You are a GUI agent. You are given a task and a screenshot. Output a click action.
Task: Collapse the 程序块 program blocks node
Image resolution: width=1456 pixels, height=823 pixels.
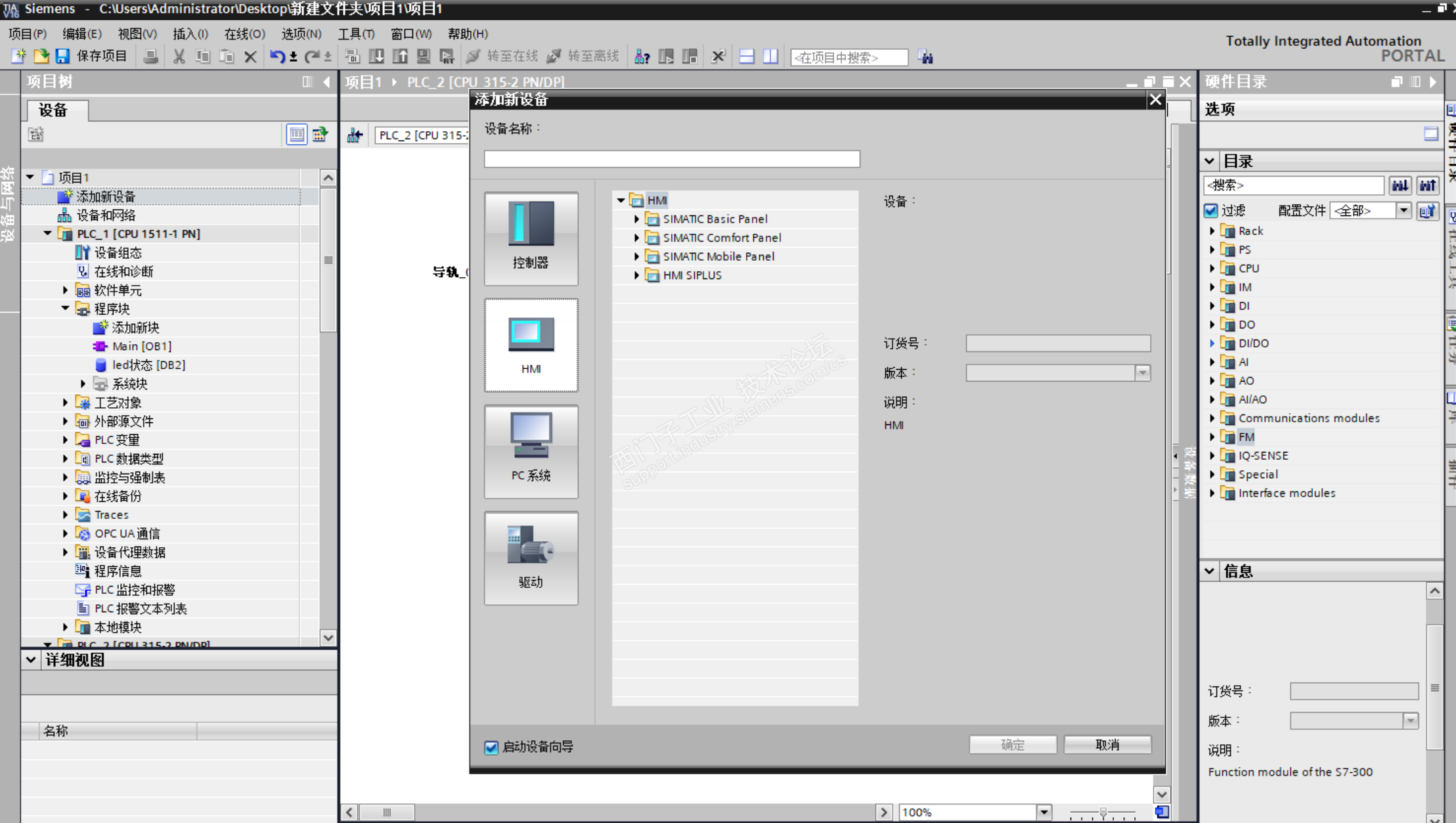point(65,308)
